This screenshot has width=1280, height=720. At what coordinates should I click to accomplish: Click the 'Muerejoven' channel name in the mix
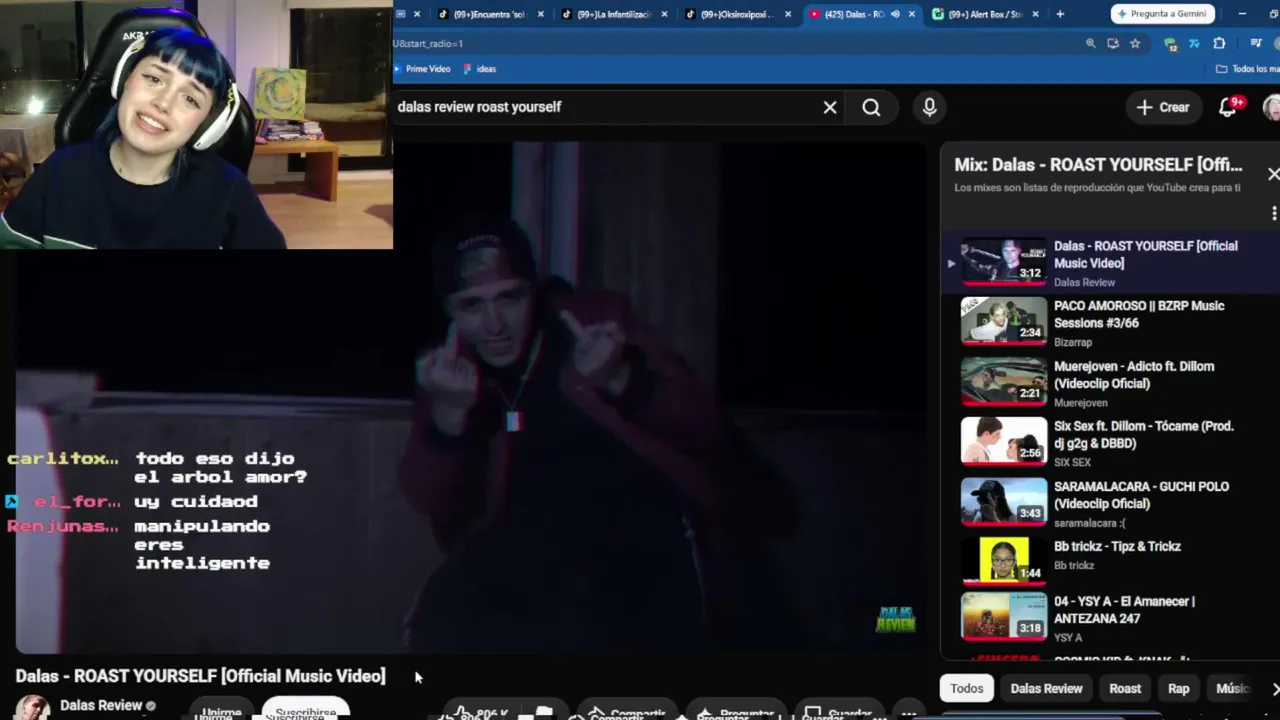1081,403
